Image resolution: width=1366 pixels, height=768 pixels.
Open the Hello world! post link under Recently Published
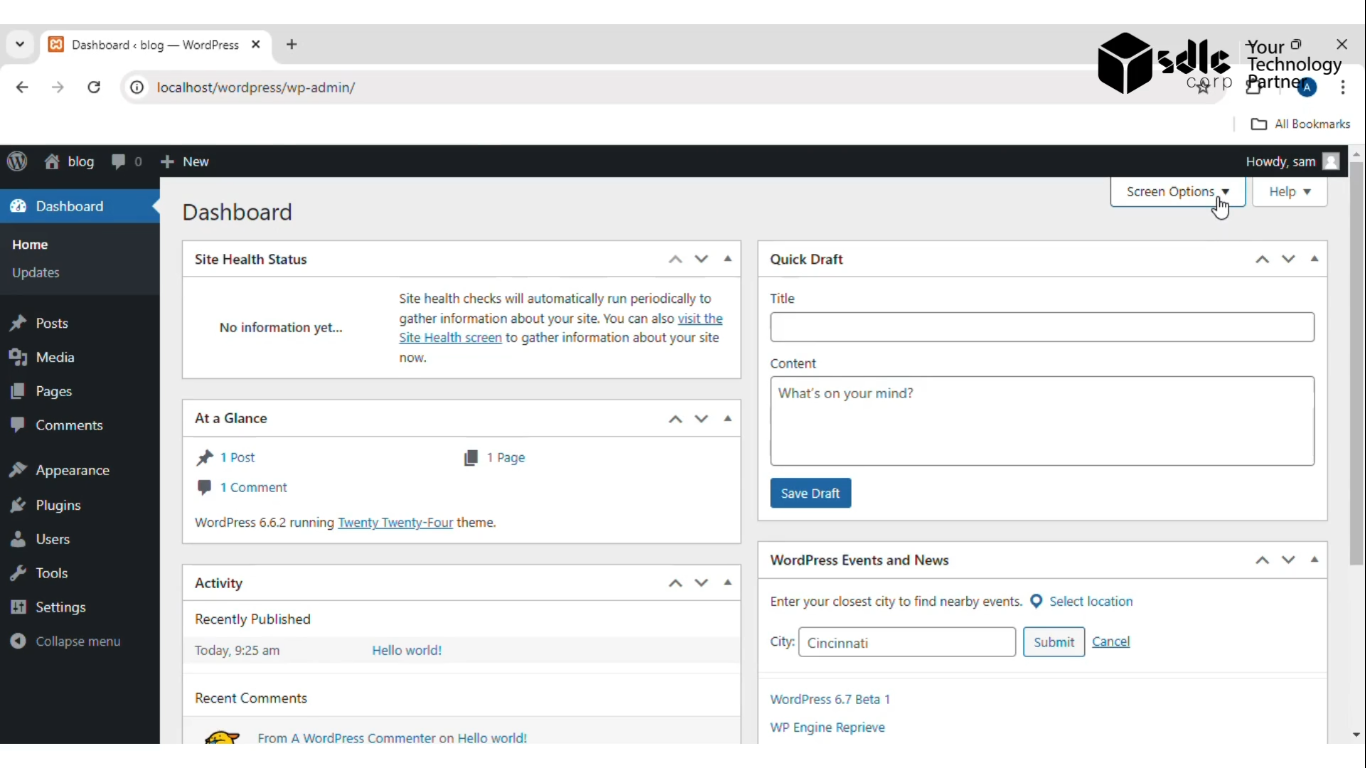point(407,650)
